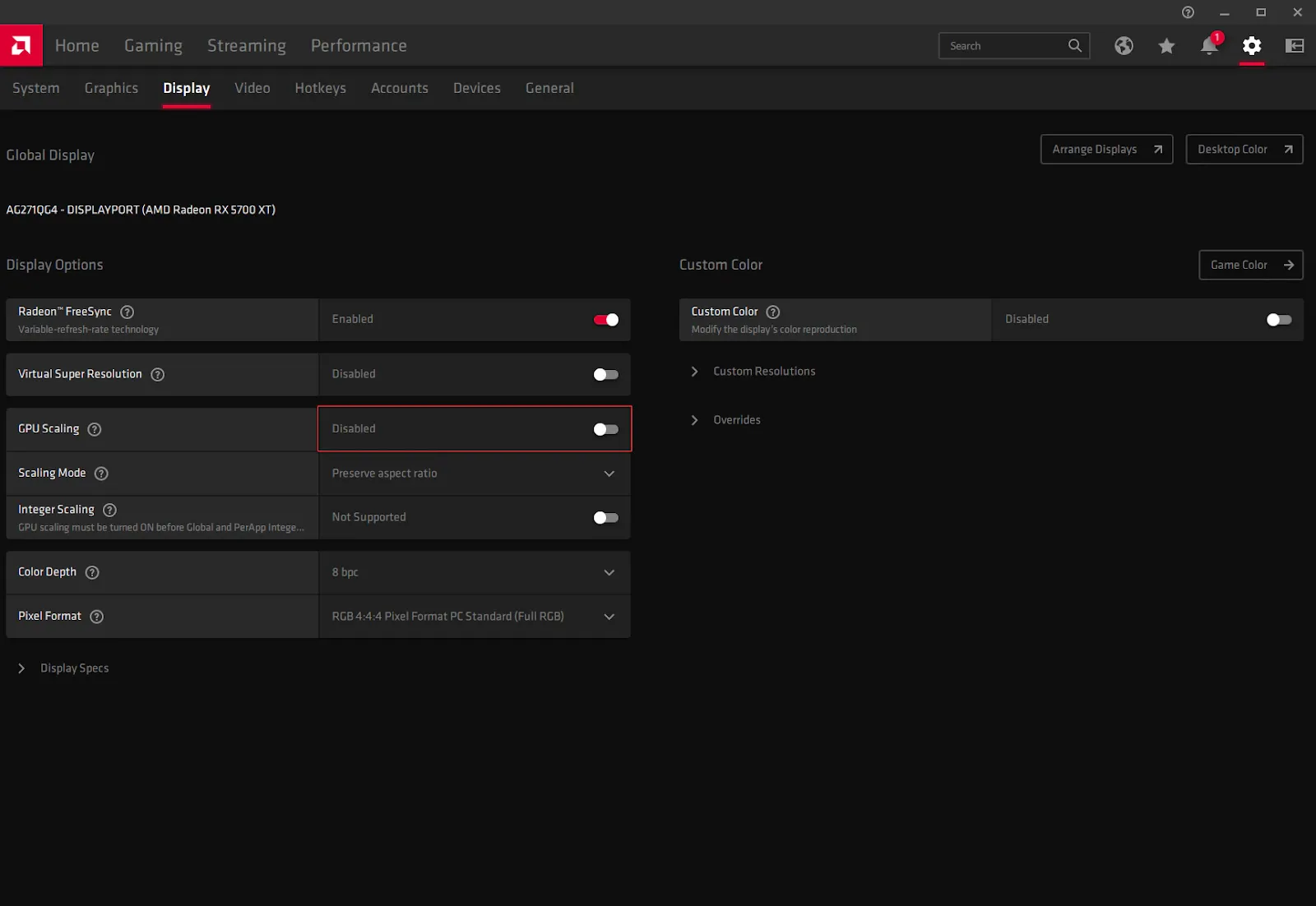The image size is (1316, 906).
Task: Disable the Radeon FreeSync toggle
Action: [605, 320]
